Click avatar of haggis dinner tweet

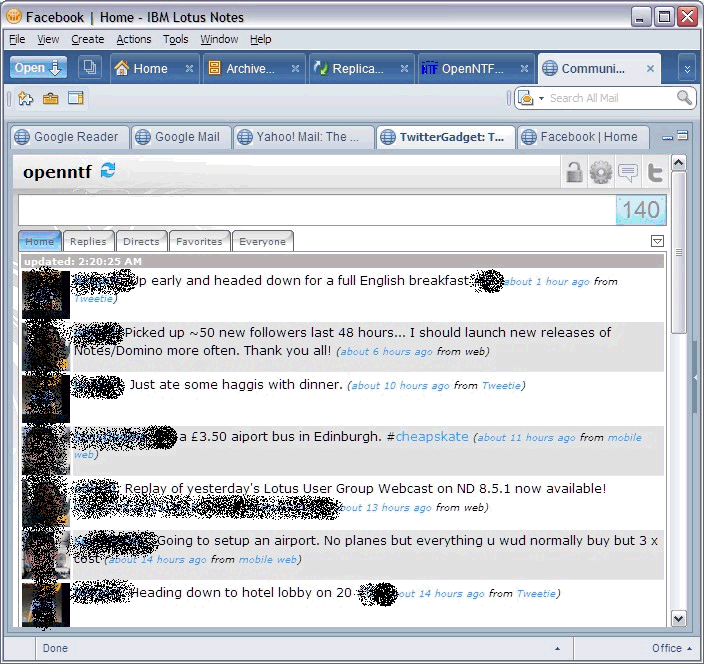point(46,398)
